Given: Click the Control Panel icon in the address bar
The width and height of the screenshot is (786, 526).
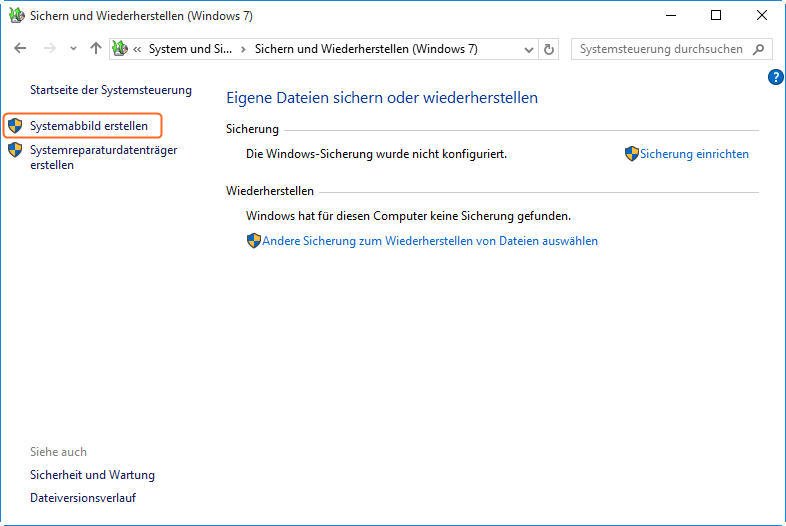Looking at the screenshot, I should pos(120,49).
